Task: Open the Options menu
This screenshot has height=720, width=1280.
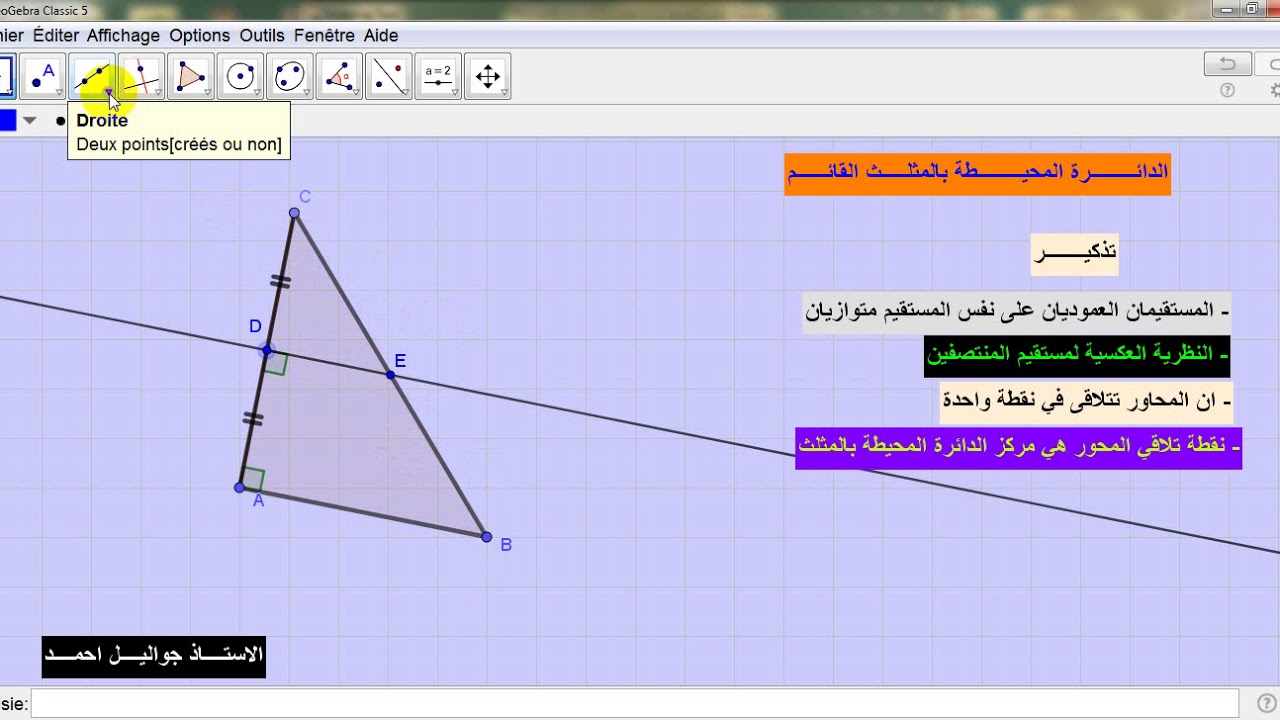Action: (x=199, y=35)
